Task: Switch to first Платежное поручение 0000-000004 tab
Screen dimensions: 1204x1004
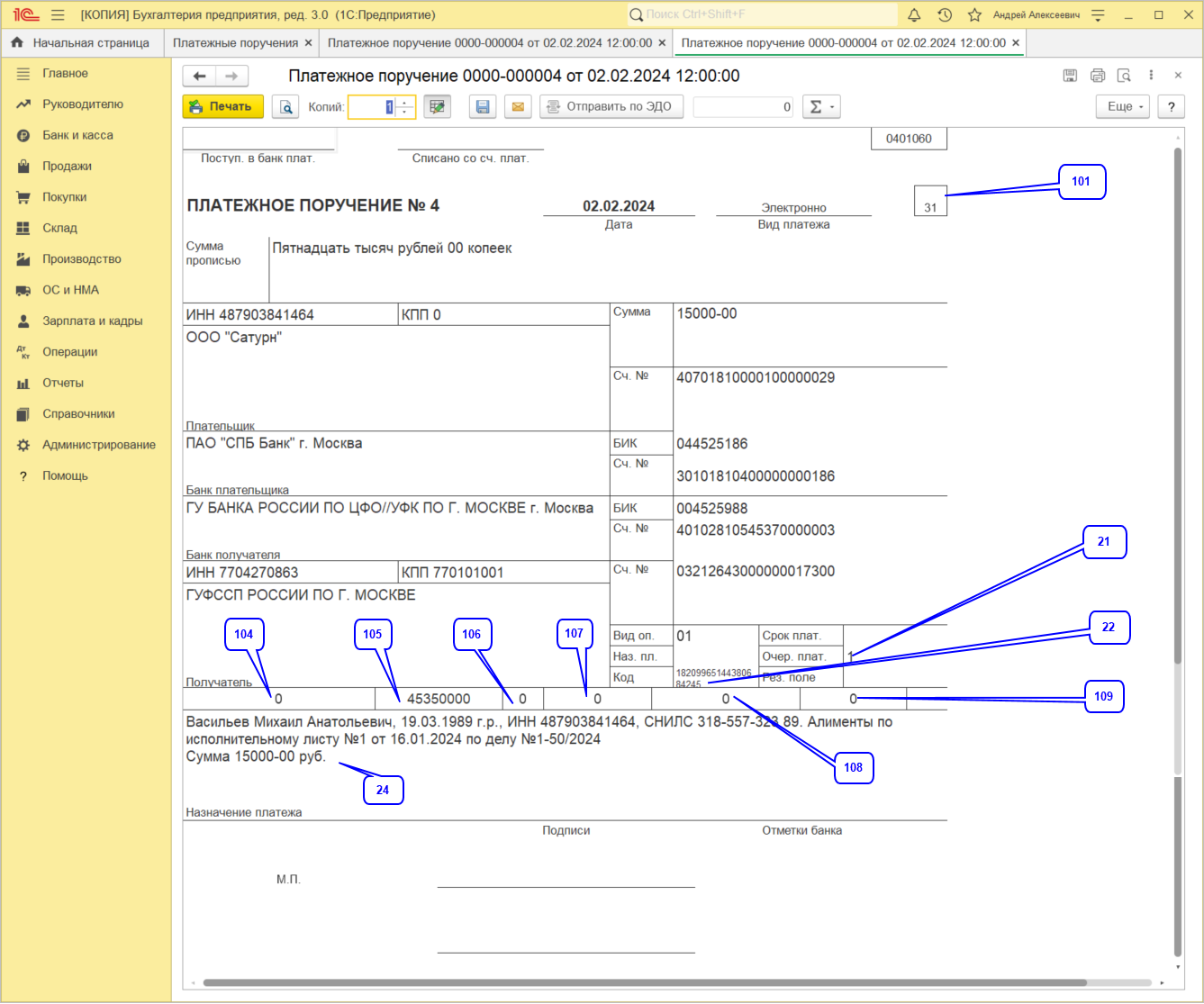Action: tap(490, 42)
